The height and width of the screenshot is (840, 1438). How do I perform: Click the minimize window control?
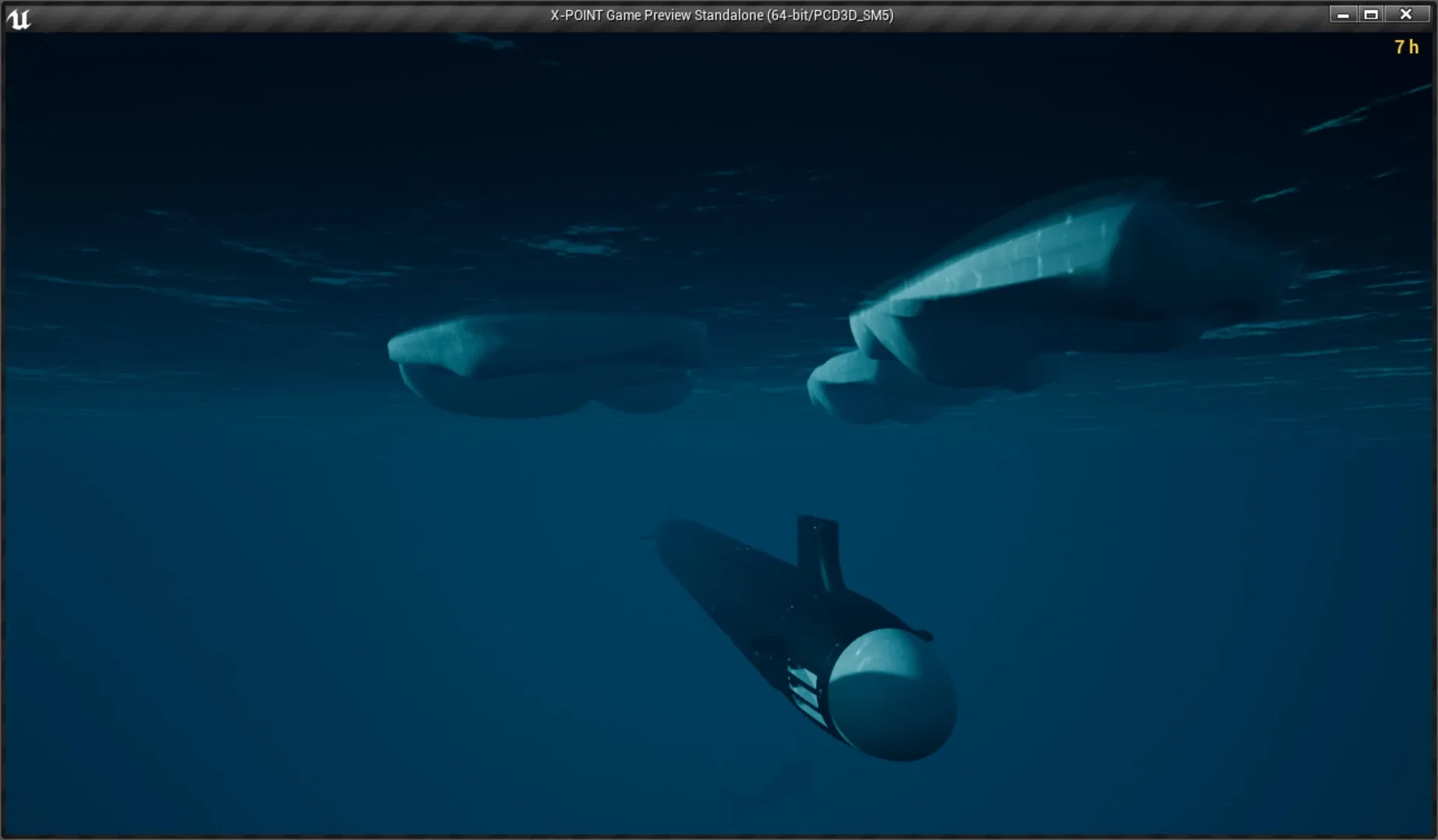pos(1342,13)
